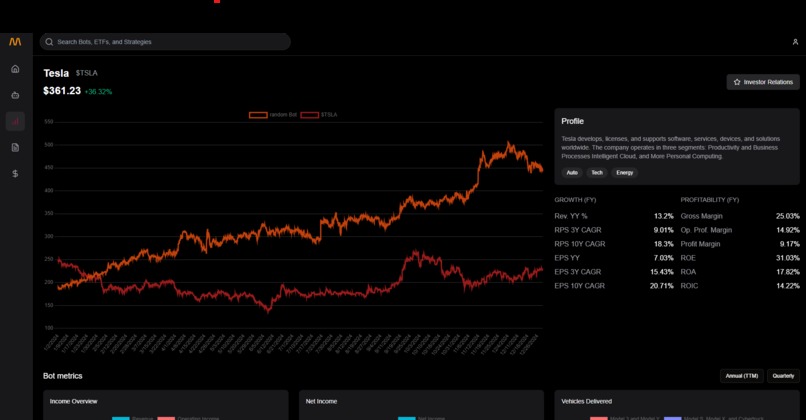Viewport: 806px width, 420px height.
Task: Click the search magnifier icon
Action: pos(49,42)
